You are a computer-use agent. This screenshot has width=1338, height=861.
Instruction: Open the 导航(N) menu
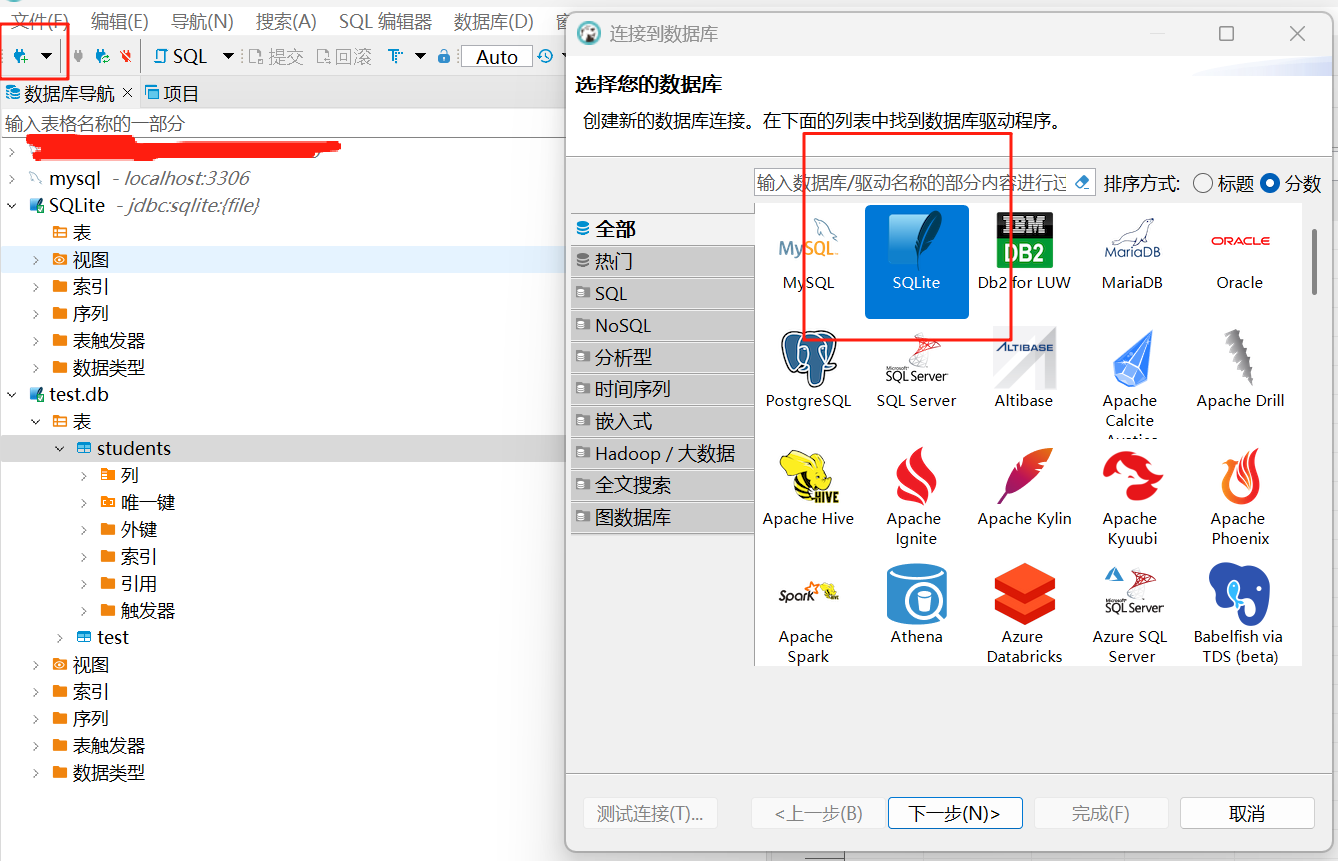coord(202,21)
